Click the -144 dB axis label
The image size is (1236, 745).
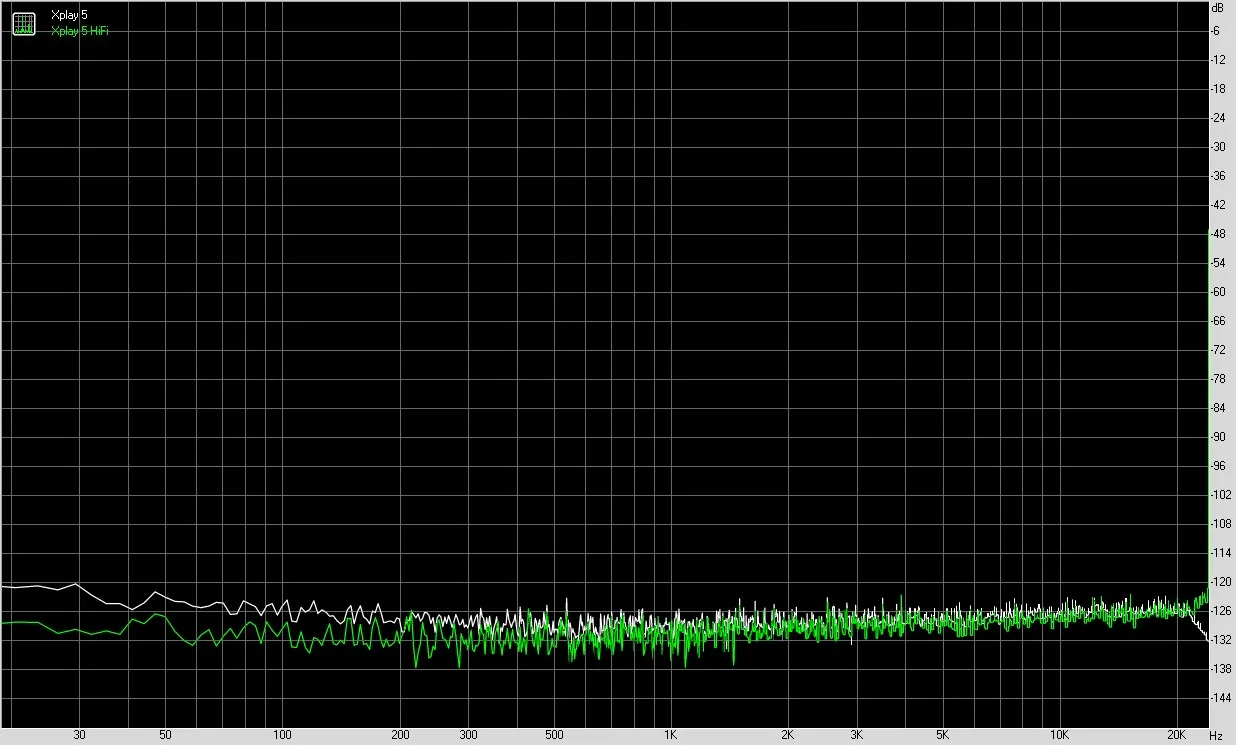click(x=1220, y=697)
